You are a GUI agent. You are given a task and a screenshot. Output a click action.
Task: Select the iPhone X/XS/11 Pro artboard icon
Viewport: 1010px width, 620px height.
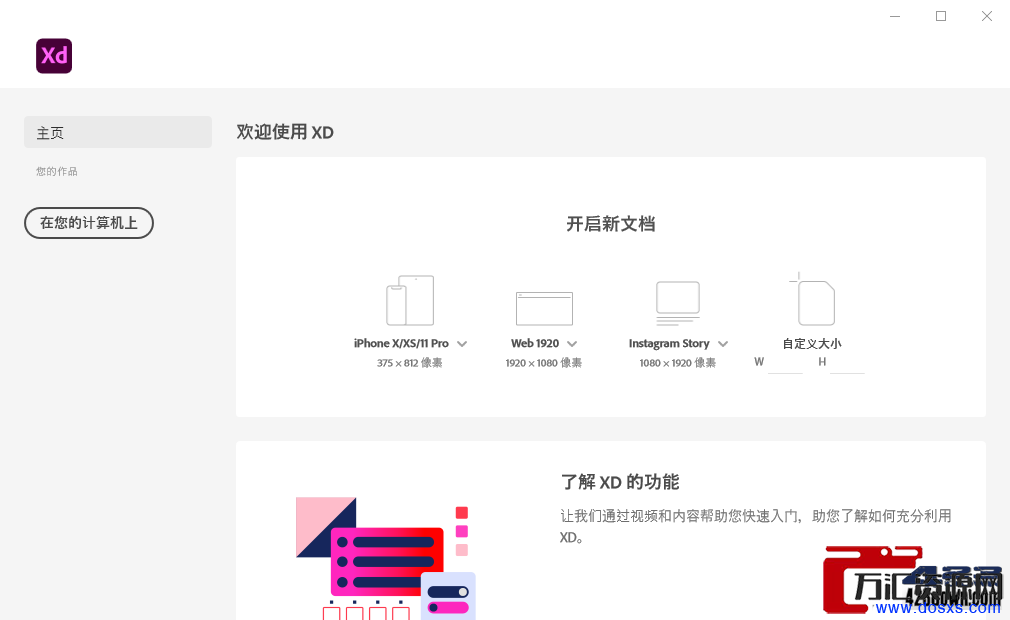(410, 301)
